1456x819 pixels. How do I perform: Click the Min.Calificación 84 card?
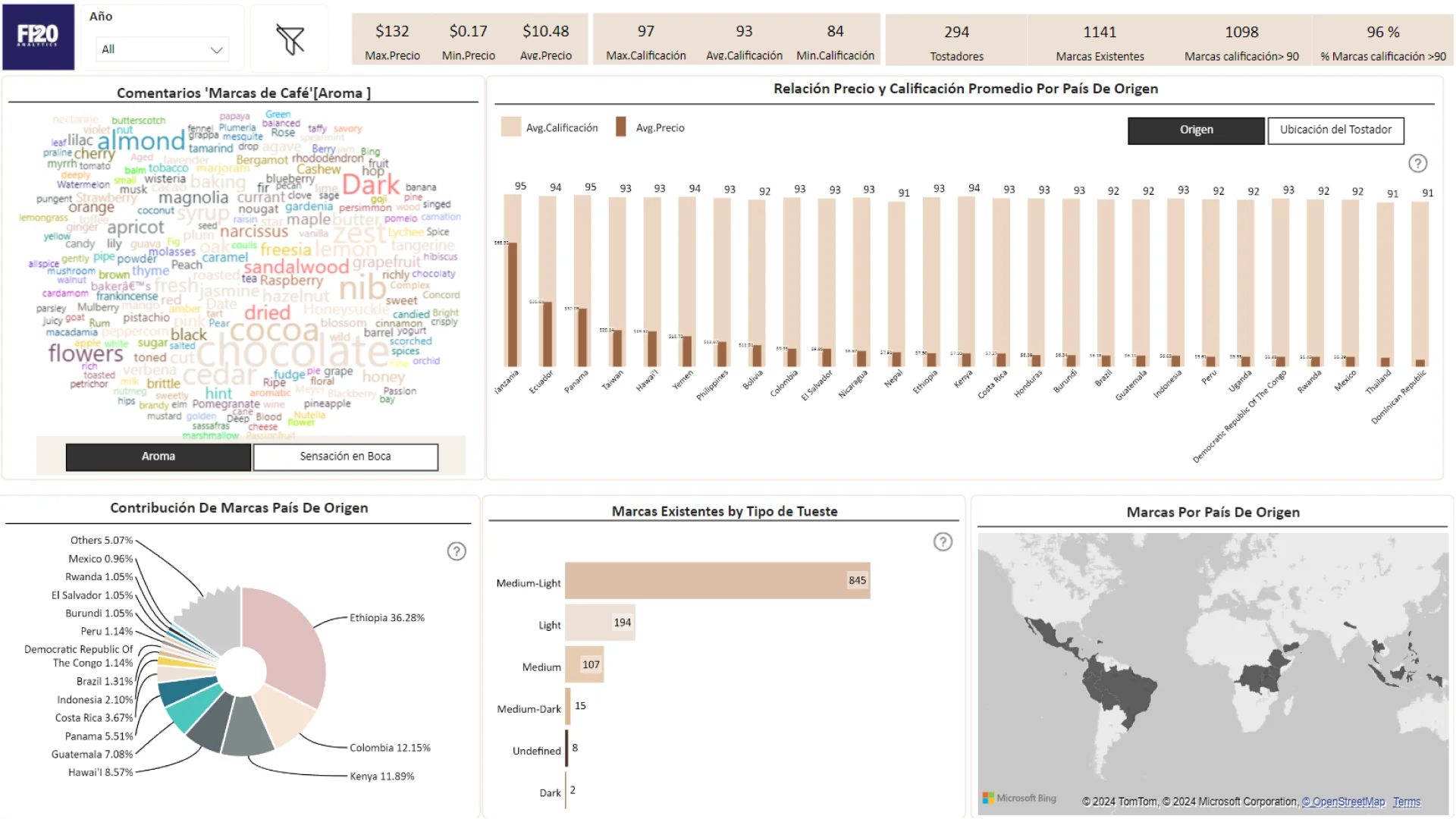pyautogui.click(x=835, y=40)
